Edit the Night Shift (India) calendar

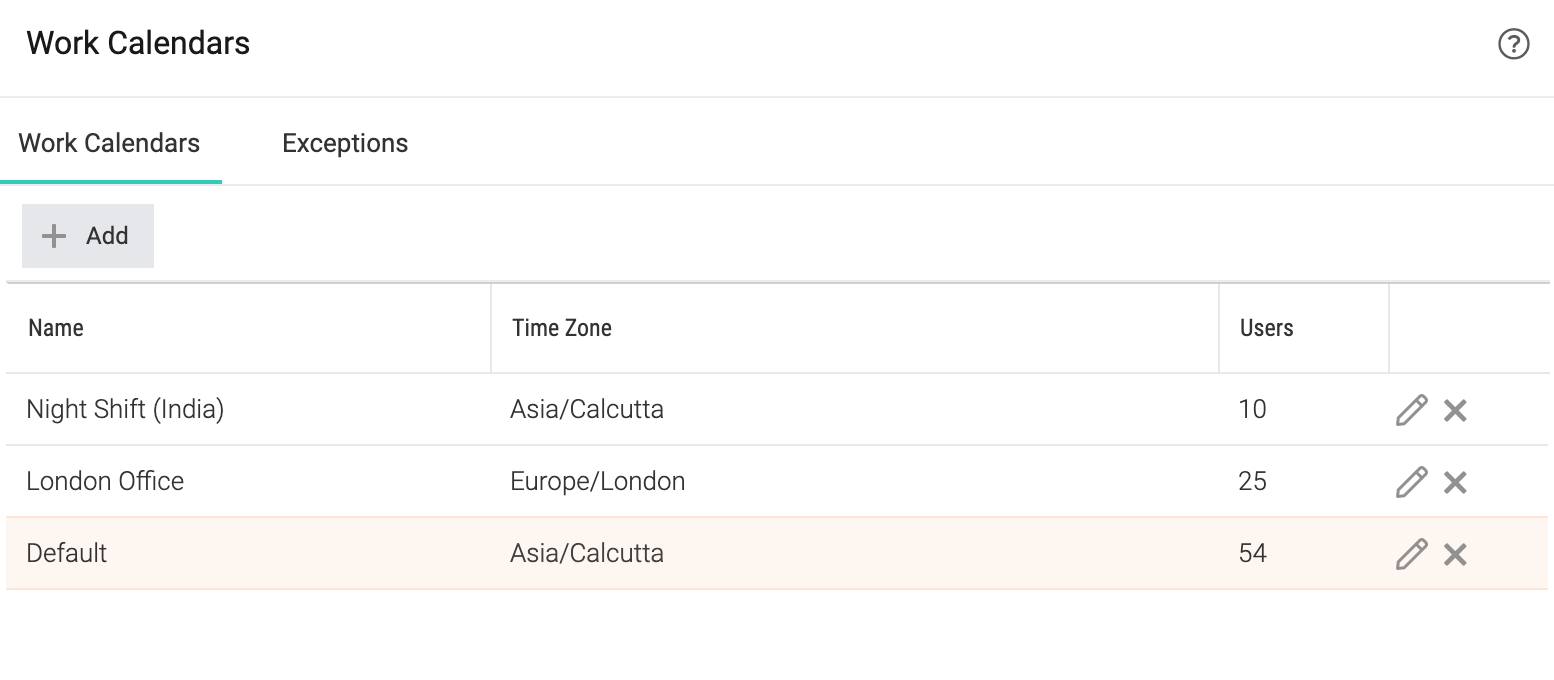tap(1411, 410)
